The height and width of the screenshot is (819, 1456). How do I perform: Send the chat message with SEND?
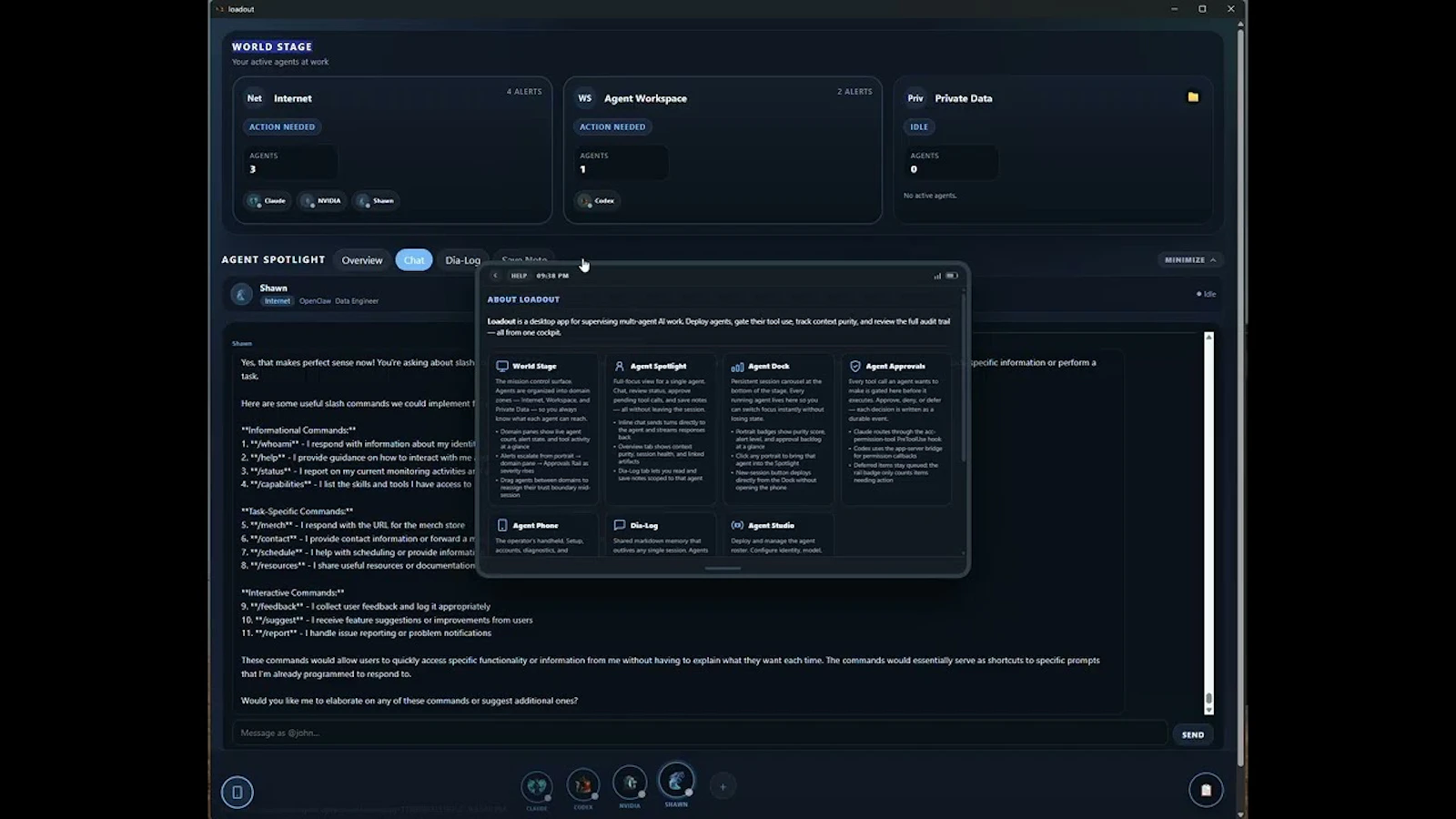click(x=1192, y=734)
